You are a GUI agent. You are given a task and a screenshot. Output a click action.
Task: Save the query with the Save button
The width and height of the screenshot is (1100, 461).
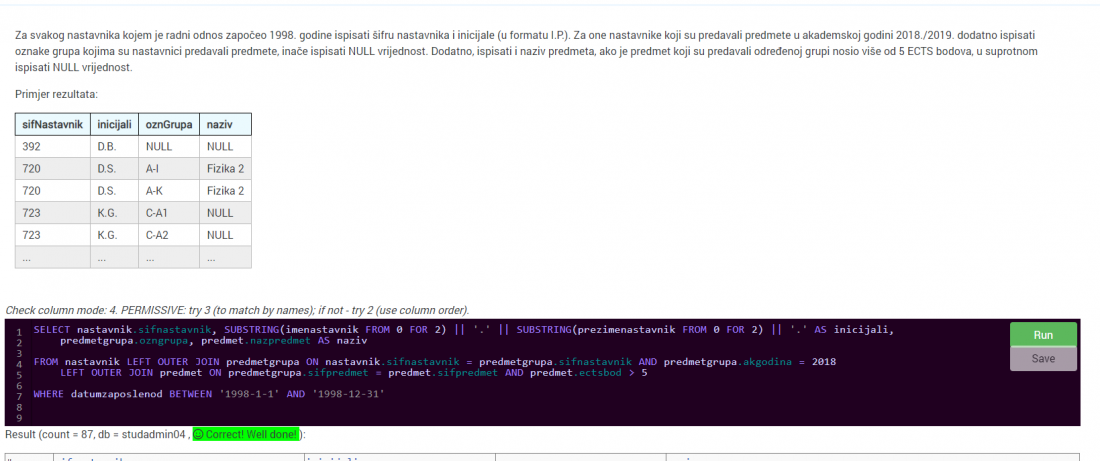click(1043, 359)
